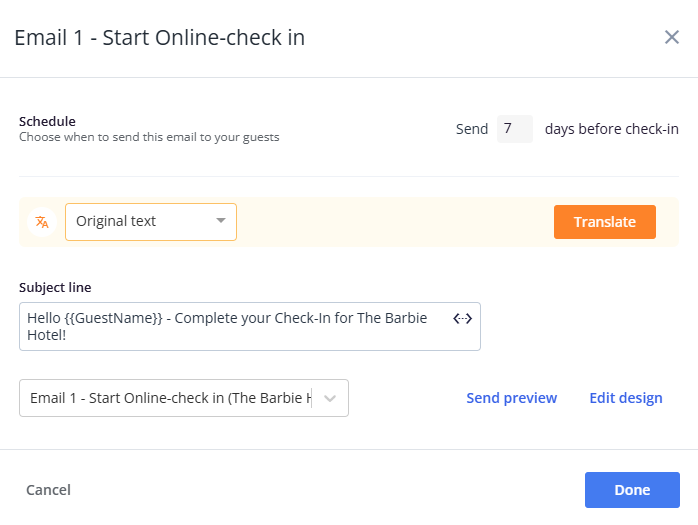Click the Send preview link

point(511,398)
